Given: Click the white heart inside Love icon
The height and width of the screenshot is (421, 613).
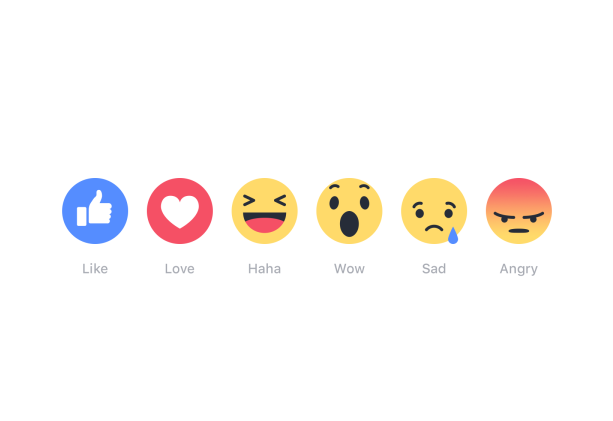Looking at the screenshot, I should (180, 212).
